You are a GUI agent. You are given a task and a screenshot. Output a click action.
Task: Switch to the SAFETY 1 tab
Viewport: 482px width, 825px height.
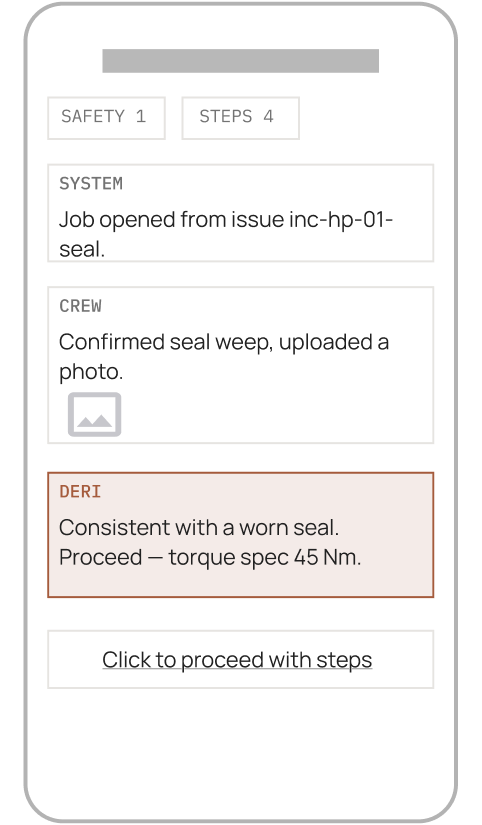(106, 118)
